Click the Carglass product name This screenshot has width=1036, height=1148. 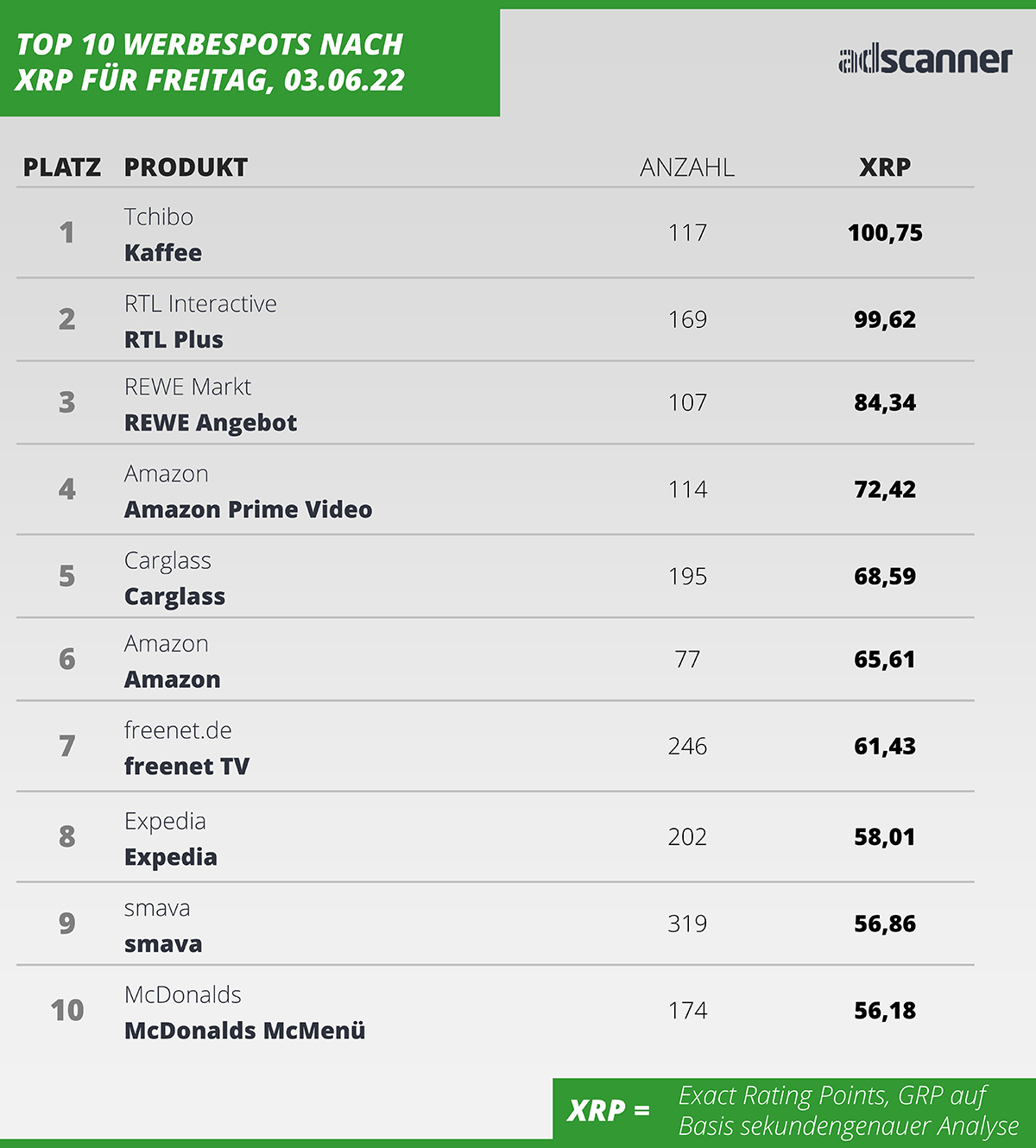click(x=174, y=597)
